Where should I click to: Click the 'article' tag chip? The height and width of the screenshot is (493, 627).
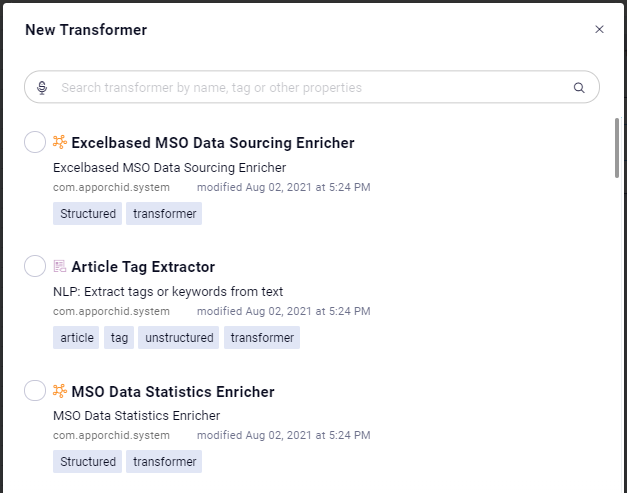click(77, 338)
